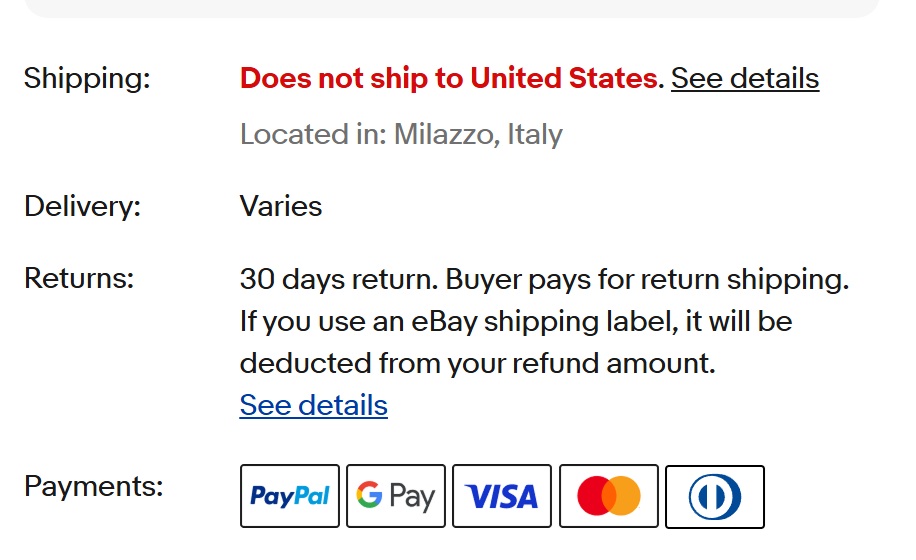Screen dimensions: 916x560
Task: Click the Diners Club card icon
Action: coord(714,496)
